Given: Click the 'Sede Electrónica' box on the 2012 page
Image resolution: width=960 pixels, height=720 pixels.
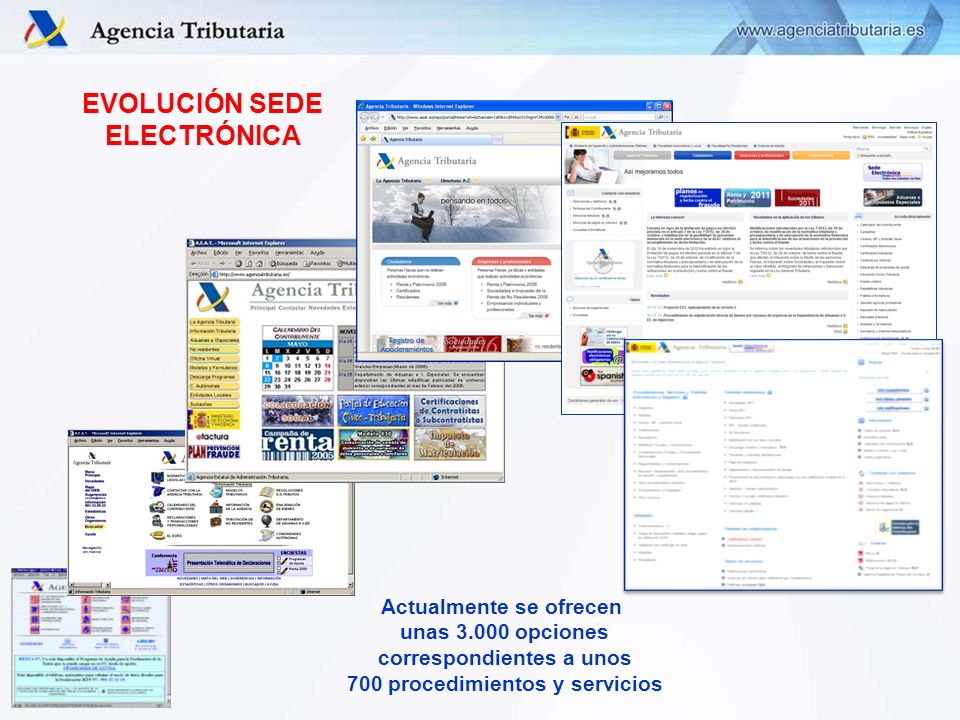Looking at the screenshot, I should [x=891, y=172].
